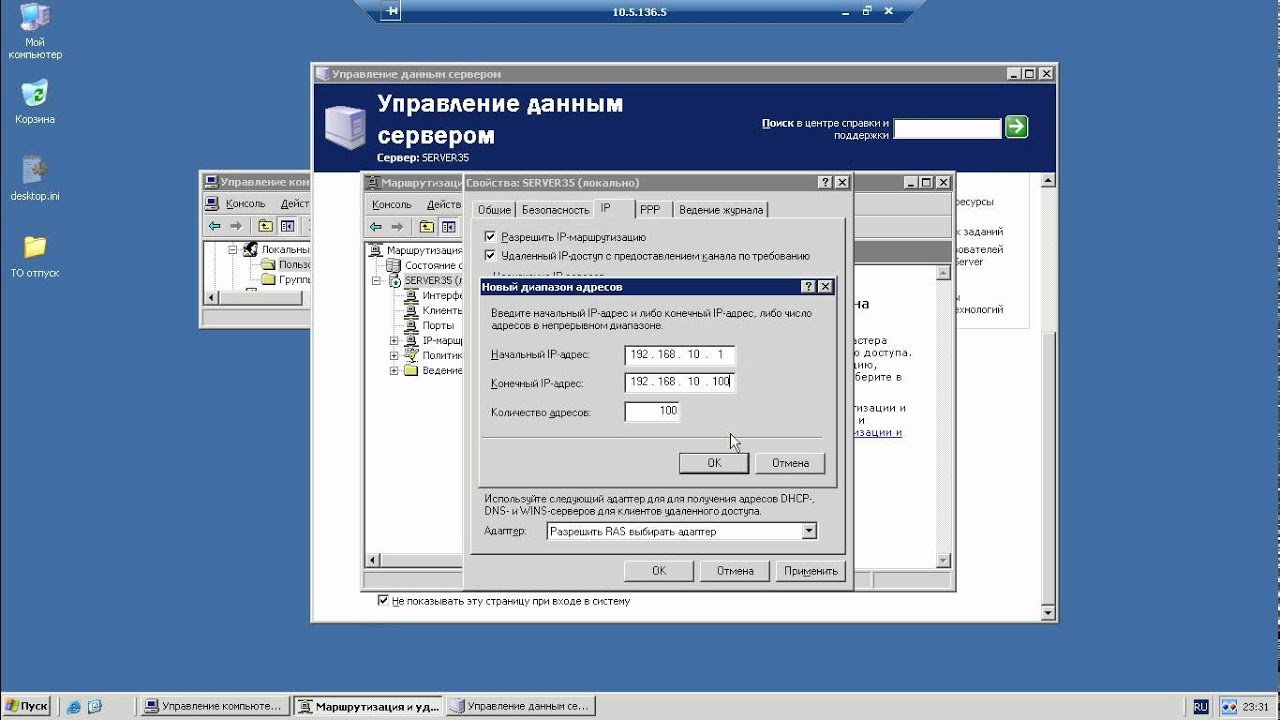Click OK in Свойства SERVER35 dialog

[658, 571]
